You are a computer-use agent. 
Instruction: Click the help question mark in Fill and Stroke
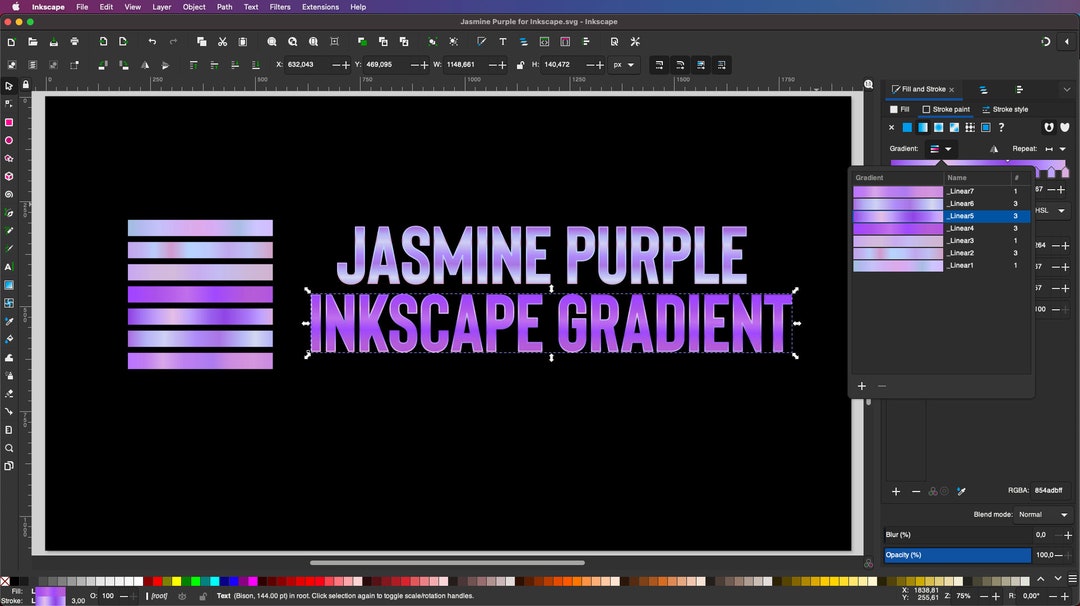pyautogui.click(x=1001, y=127)
